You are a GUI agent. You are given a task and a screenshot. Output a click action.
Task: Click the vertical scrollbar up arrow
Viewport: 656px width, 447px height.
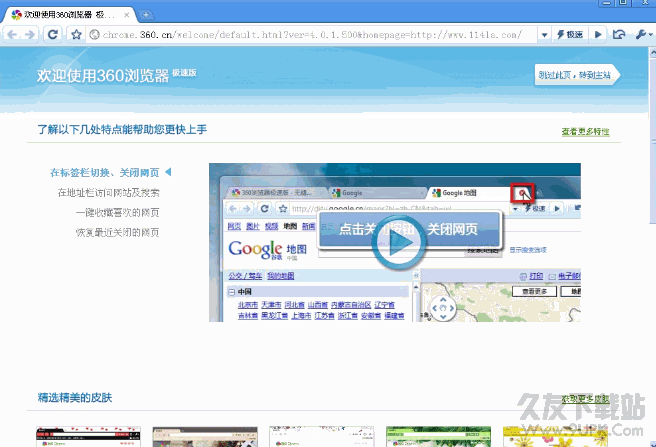652,52
